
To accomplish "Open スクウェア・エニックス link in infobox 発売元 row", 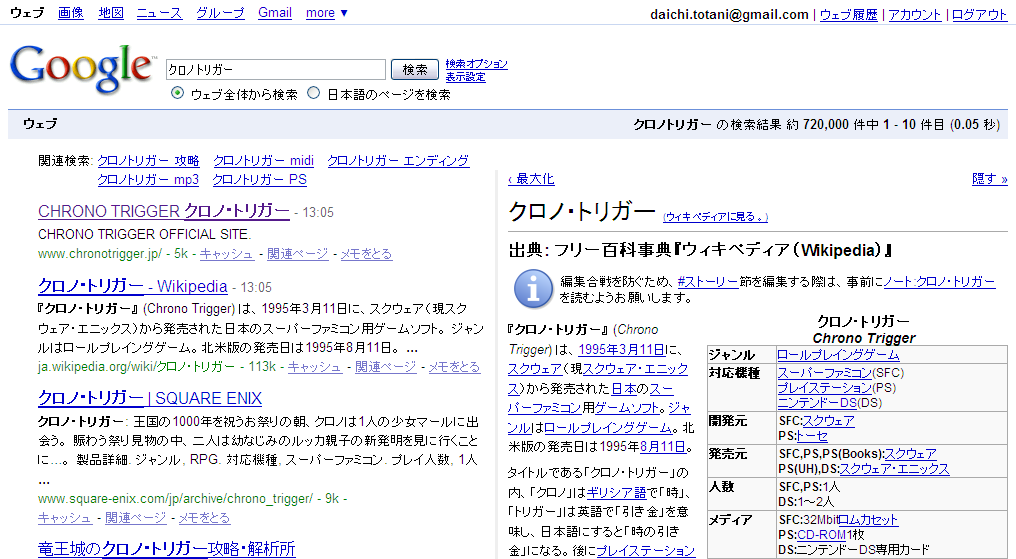I will [894, 469].
